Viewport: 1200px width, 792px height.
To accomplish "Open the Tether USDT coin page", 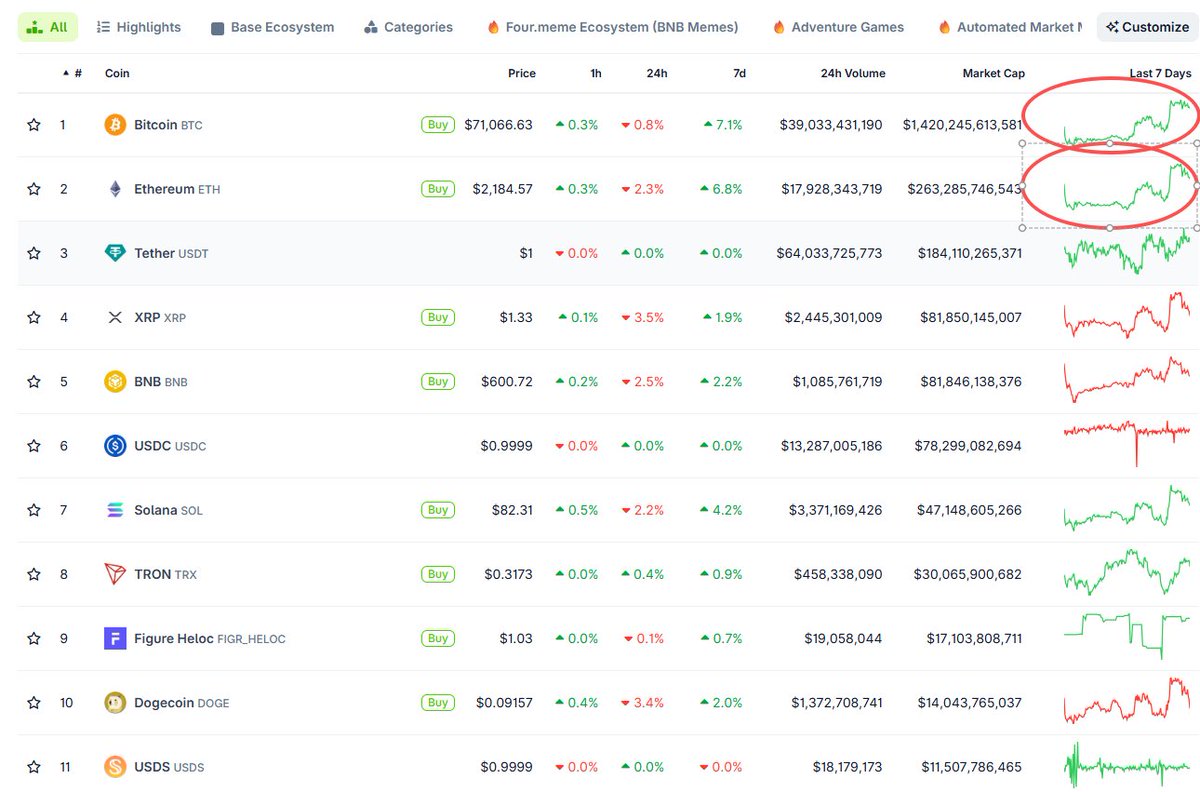I will pyautogui.click(x=171, y=253).
